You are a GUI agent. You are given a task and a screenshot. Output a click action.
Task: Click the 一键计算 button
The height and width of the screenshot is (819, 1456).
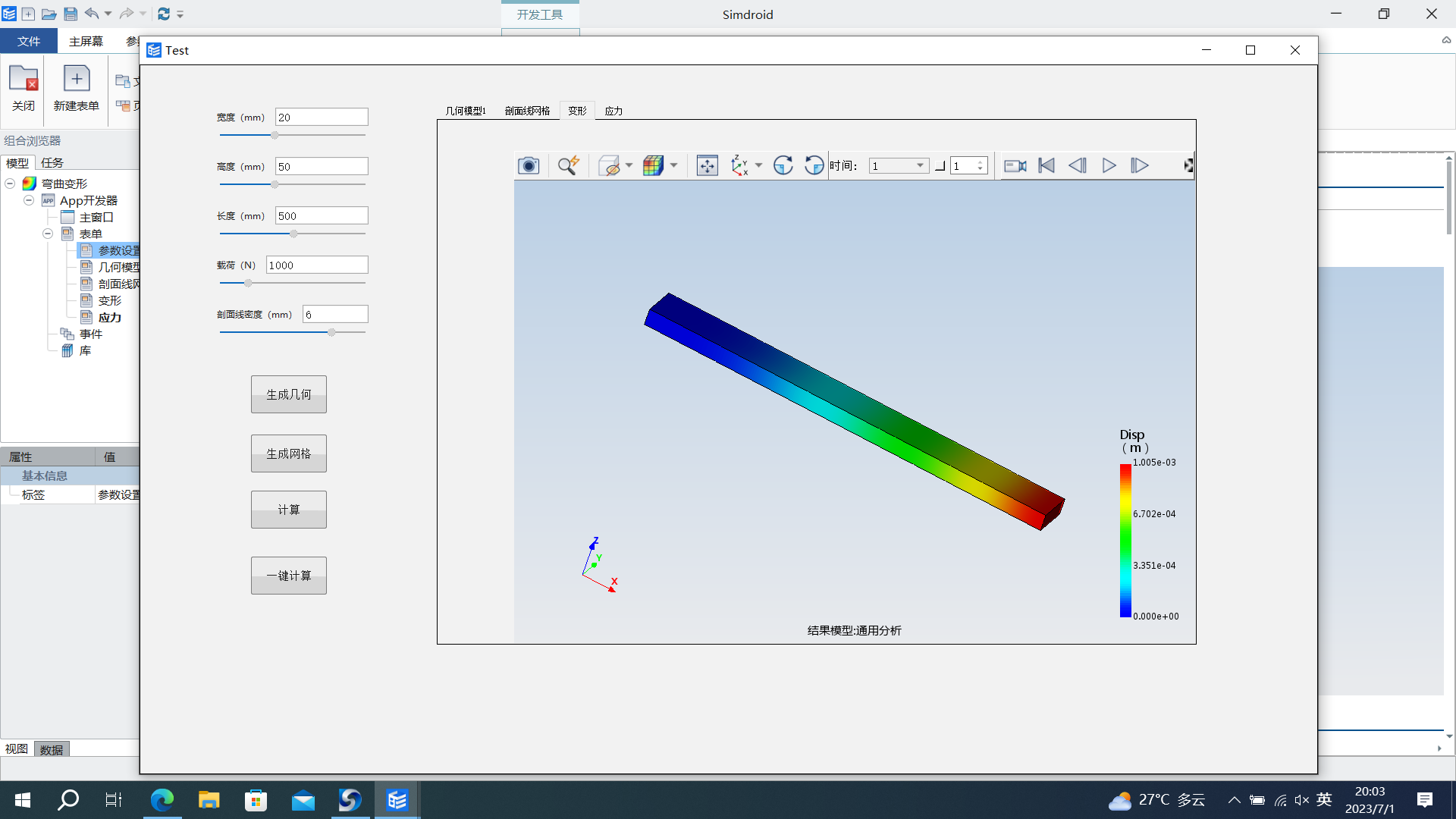pos(289,575)
